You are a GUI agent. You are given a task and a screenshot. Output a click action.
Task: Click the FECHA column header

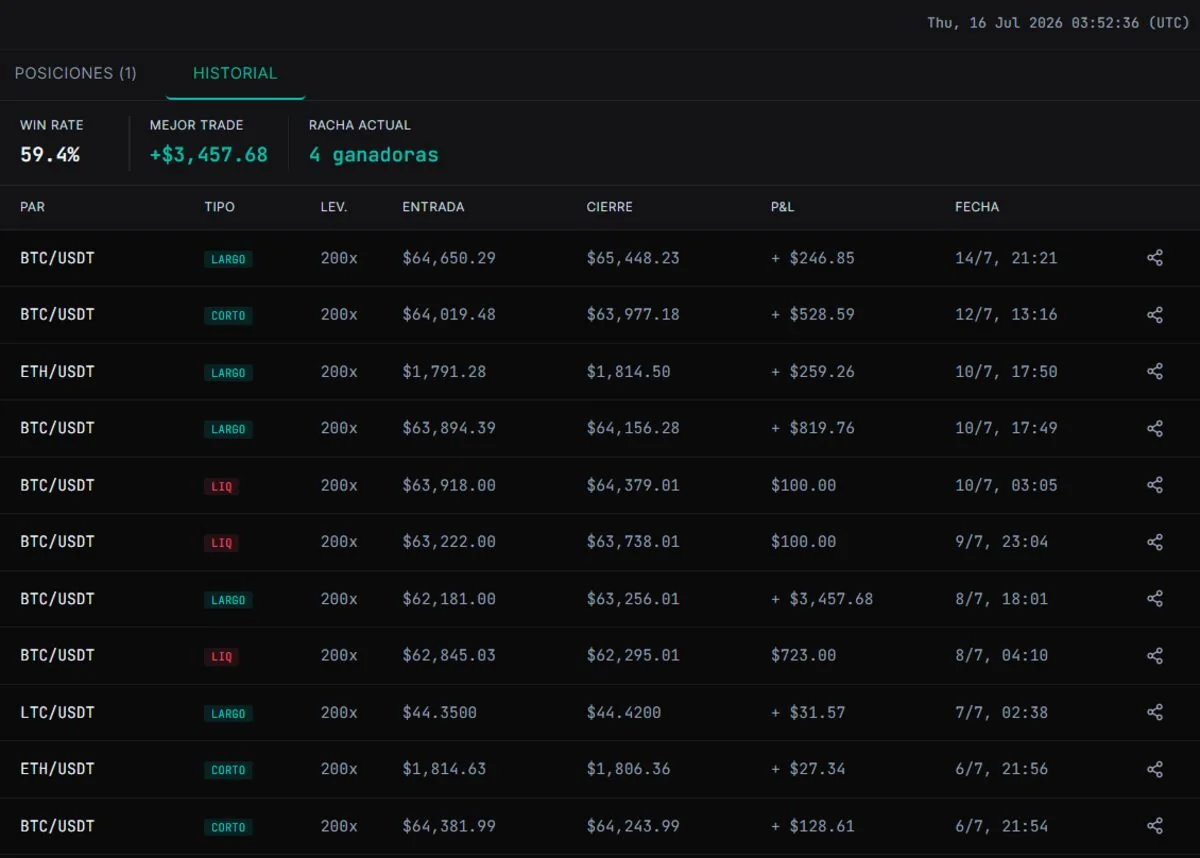(x=977, y=207)
